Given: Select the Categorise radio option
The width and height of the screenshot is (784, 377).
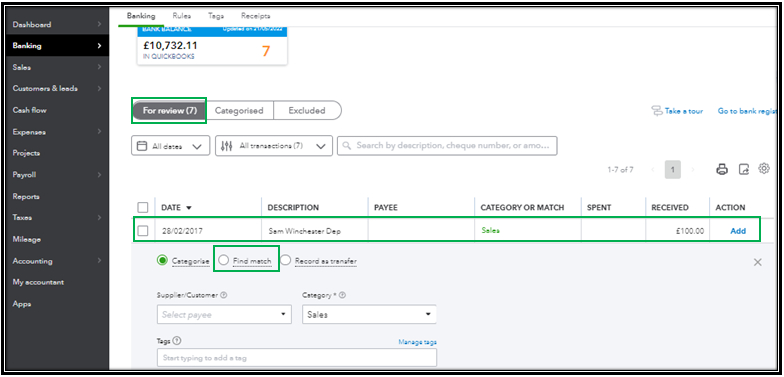Looking at the screenshot, I should (x=162, y=260).
